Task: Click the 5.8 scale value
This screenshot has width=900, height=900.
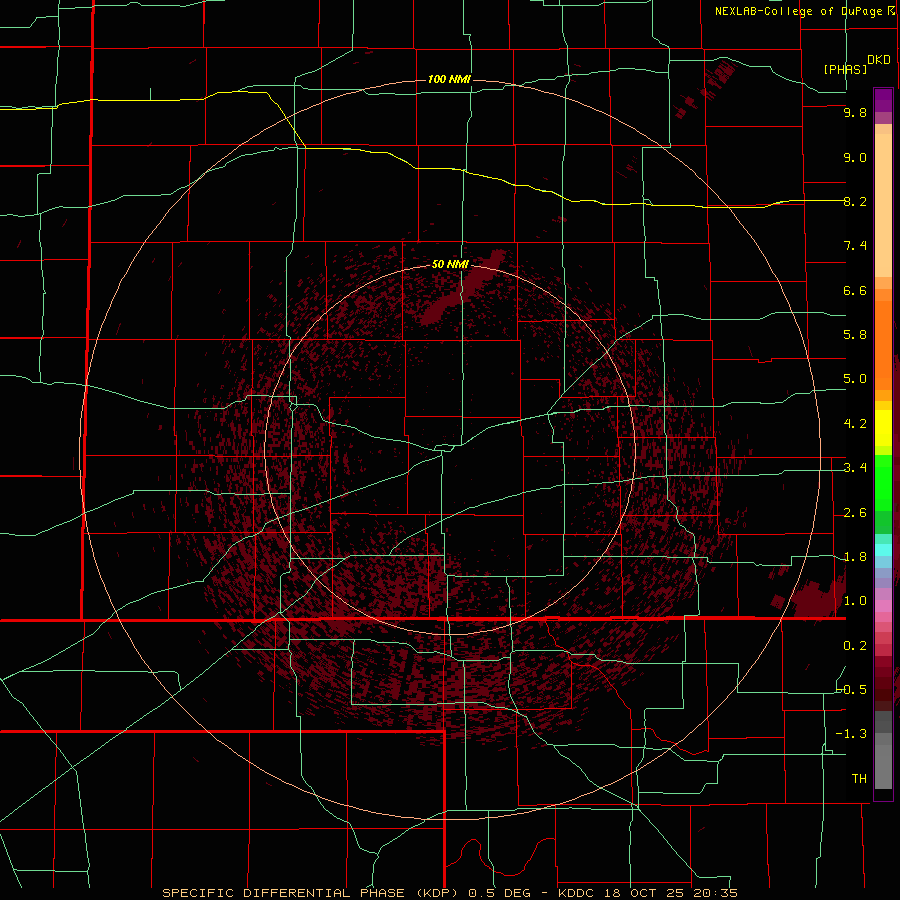Action: click(x=855, y=335)
